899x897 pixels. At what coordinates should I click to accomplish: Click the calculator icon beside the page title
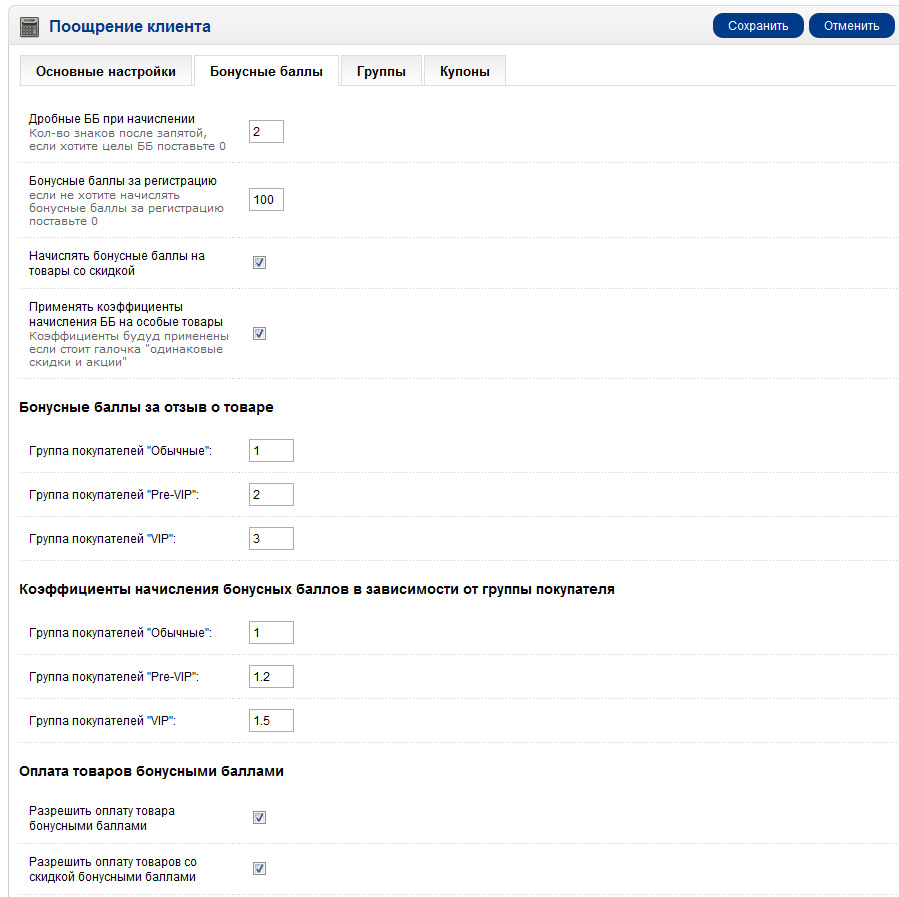(x=30, y=26)
